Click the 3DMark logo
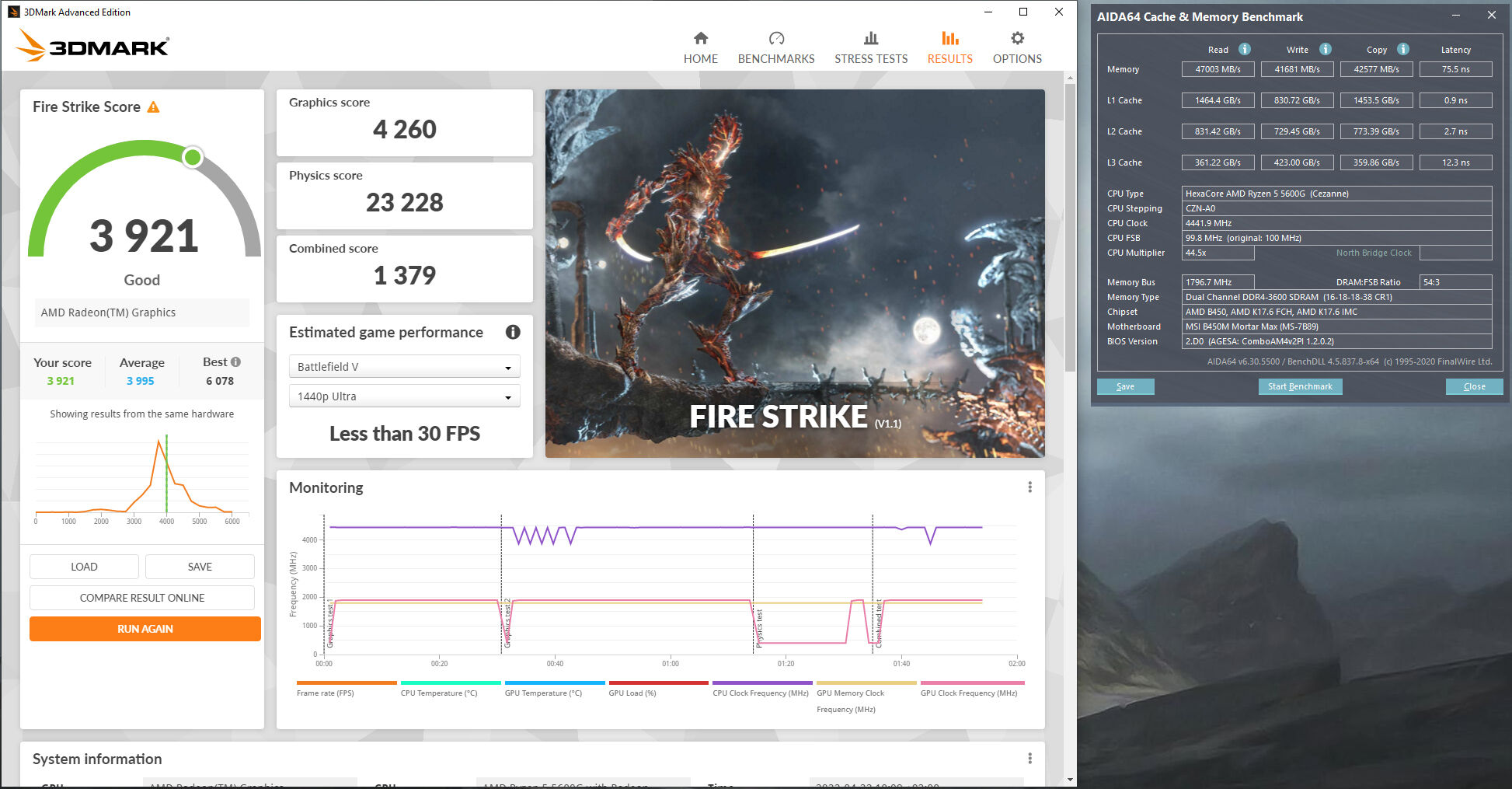Image resolution: width=1512 pixels, height=789 pixels. [92, 46]
